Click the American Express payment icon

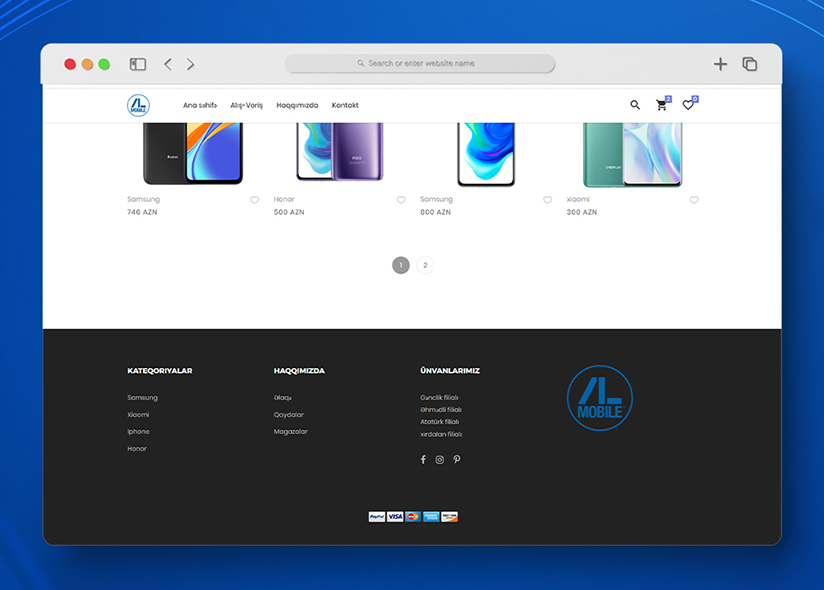click(x=431, y=517)
